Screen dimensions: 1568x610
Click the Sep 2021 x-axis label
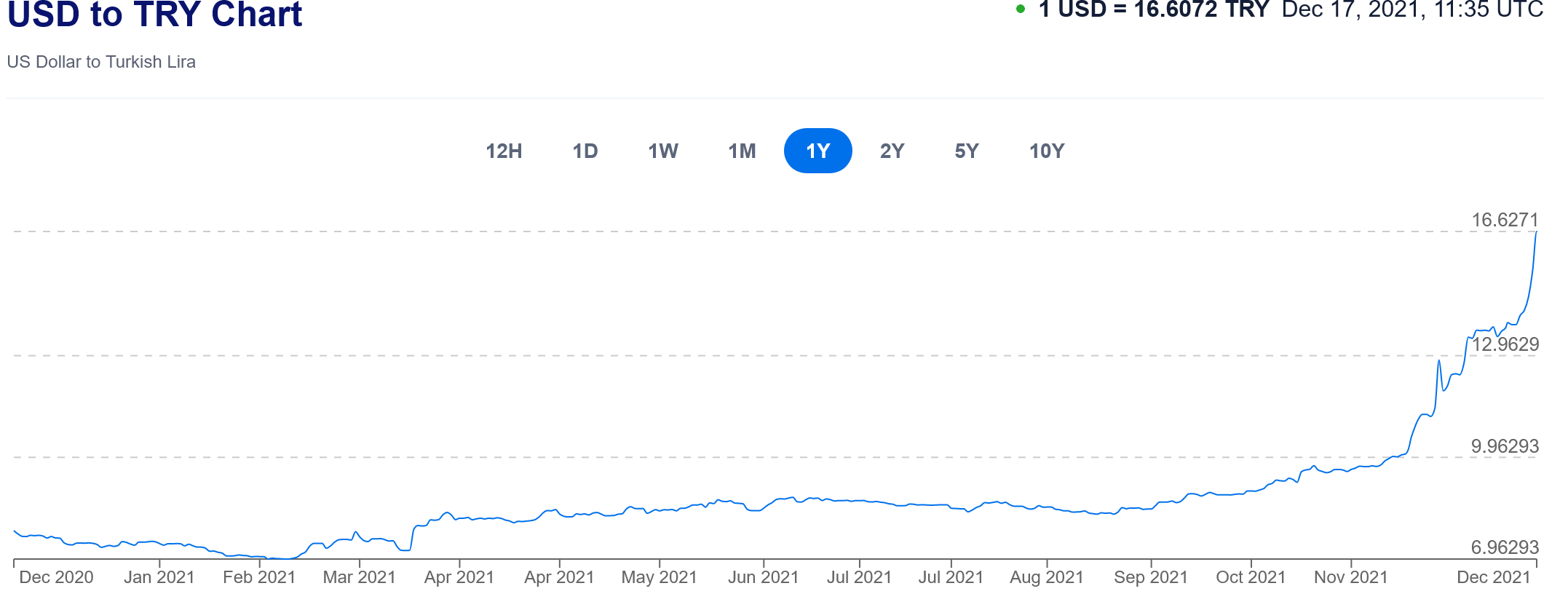pos(1150,577)
